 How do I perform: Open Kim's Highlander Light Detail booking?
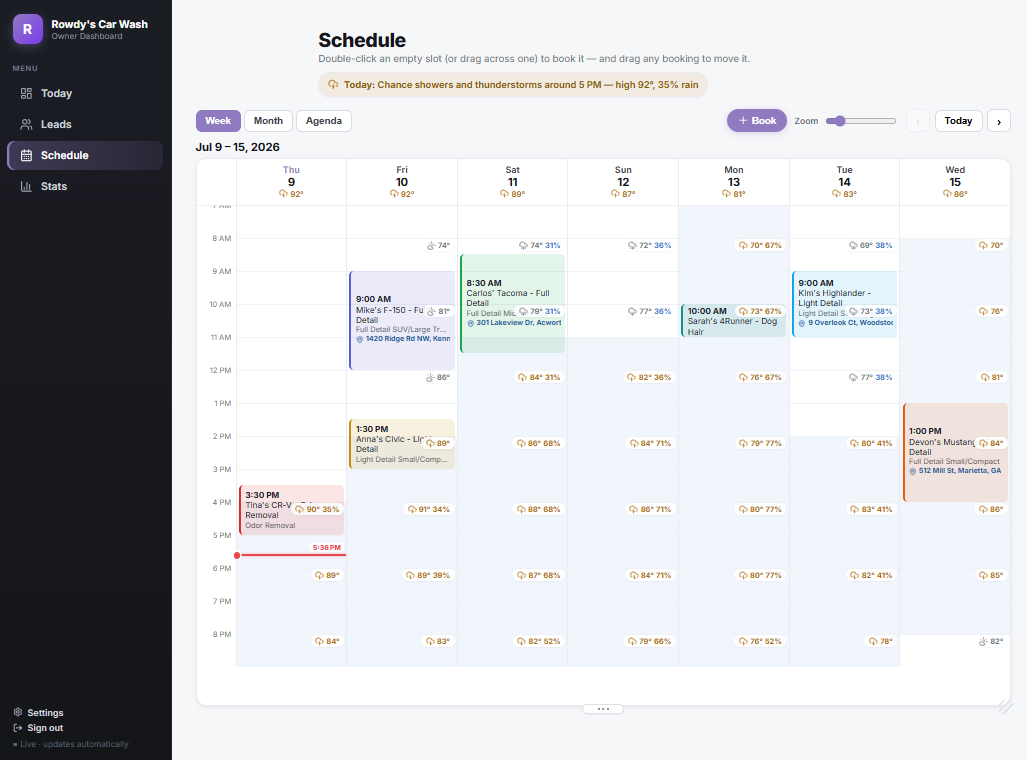(844, 304)
